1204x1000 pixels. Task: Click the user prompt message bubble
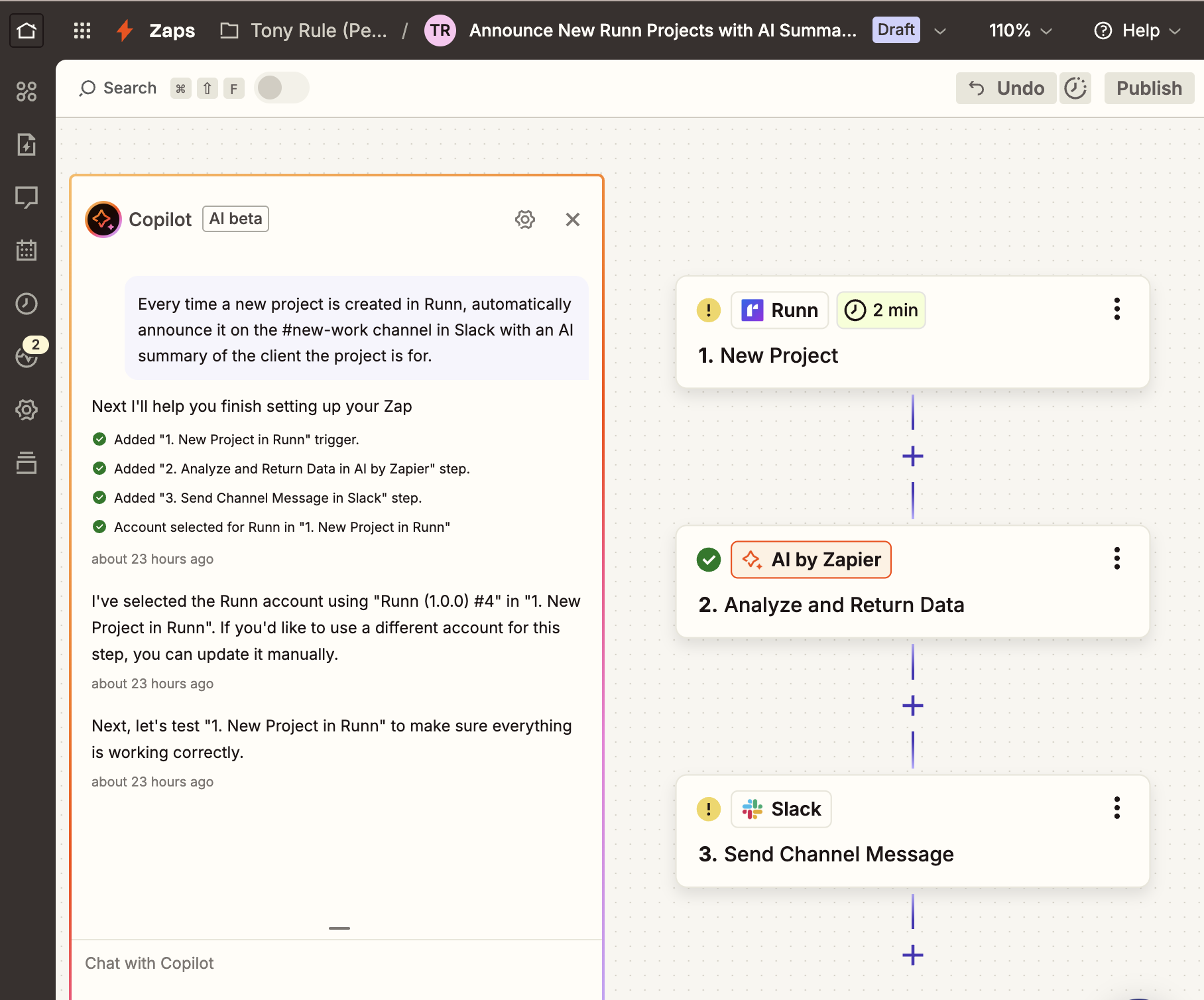click(x=357, y=328)
